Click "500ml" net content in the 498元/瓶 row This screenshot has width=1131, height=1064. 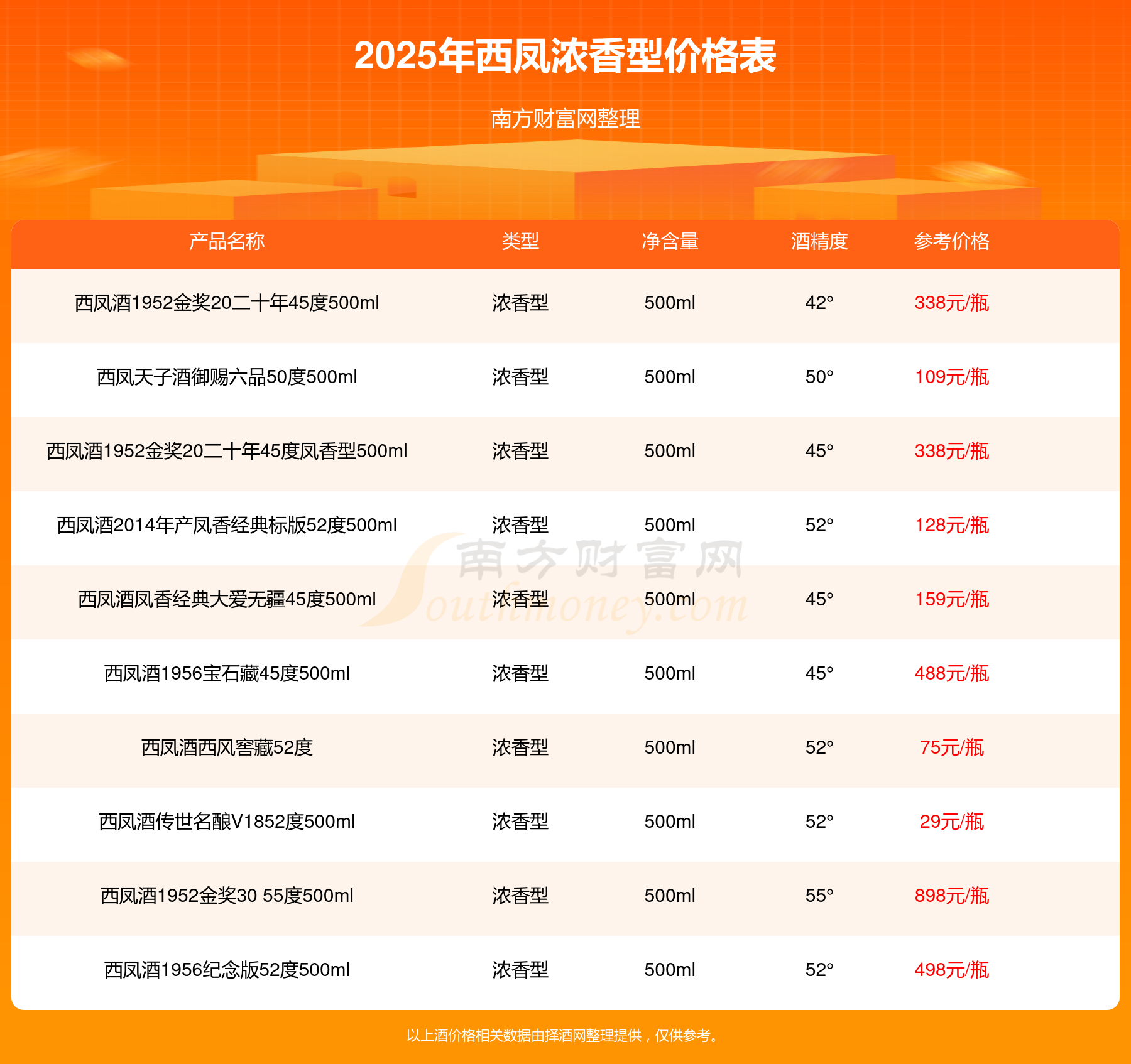pyautogui.click(x=670, y=970)
